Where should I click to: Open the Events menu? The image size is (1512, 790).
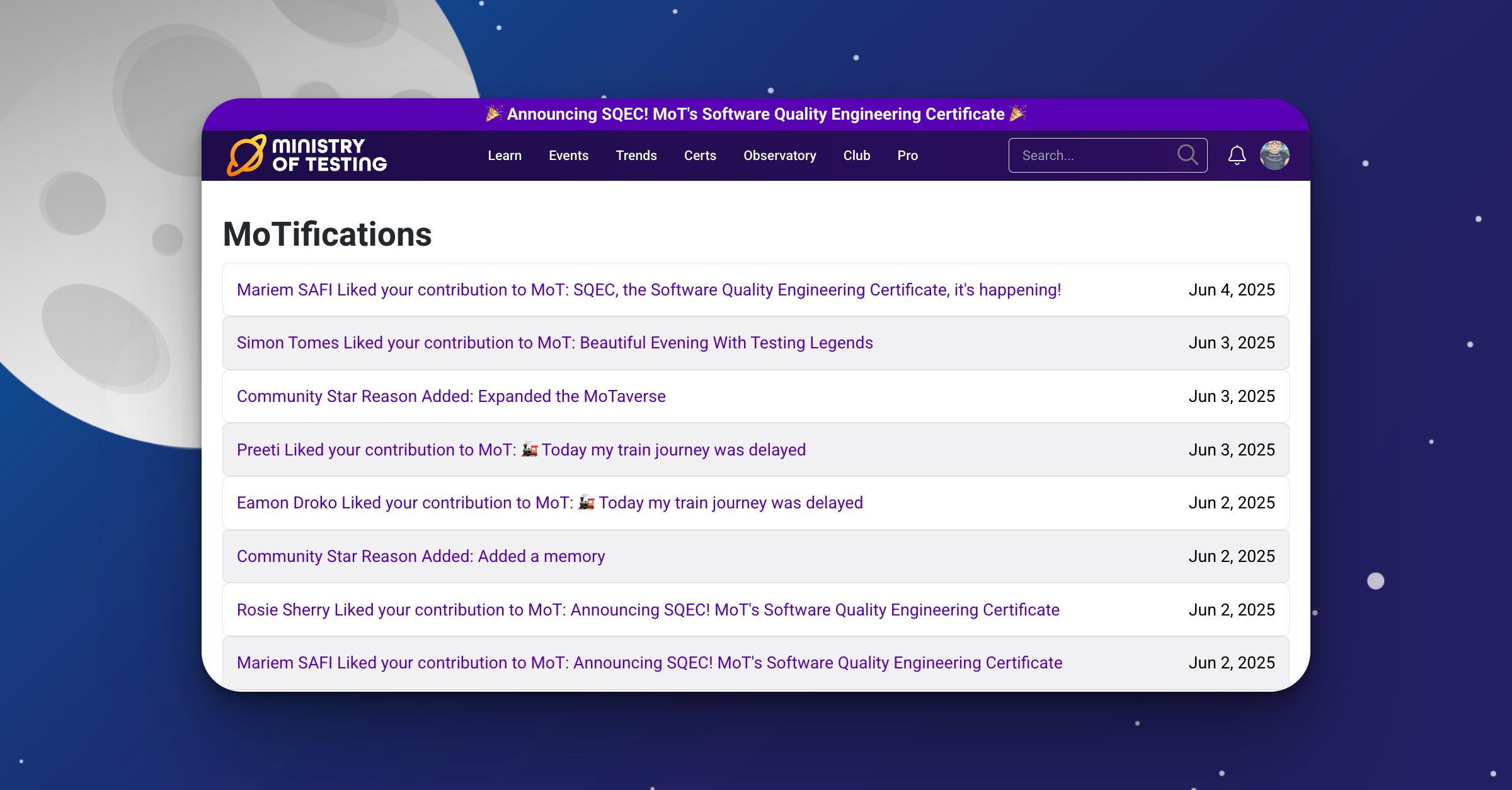[x=568, y=156]
